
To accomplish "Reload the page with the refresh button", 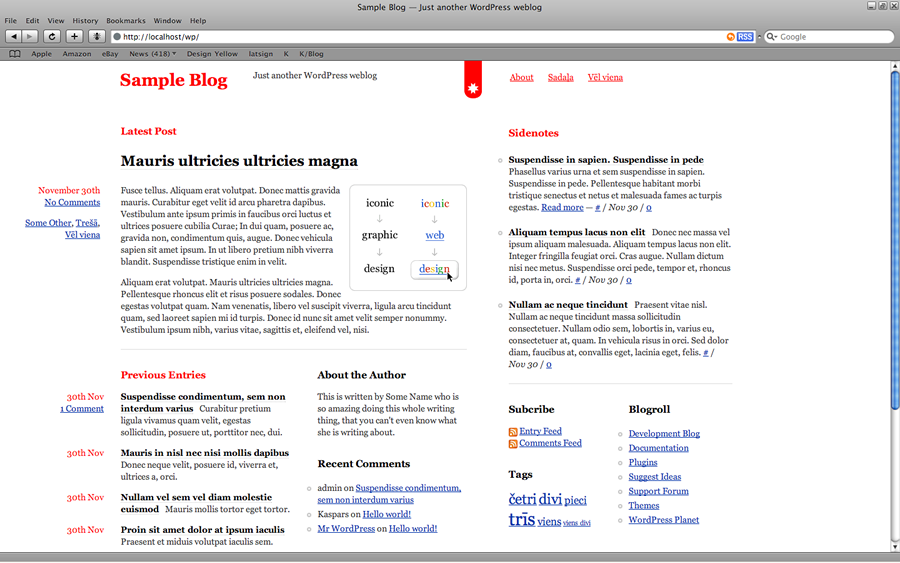I will coord(51,37).
